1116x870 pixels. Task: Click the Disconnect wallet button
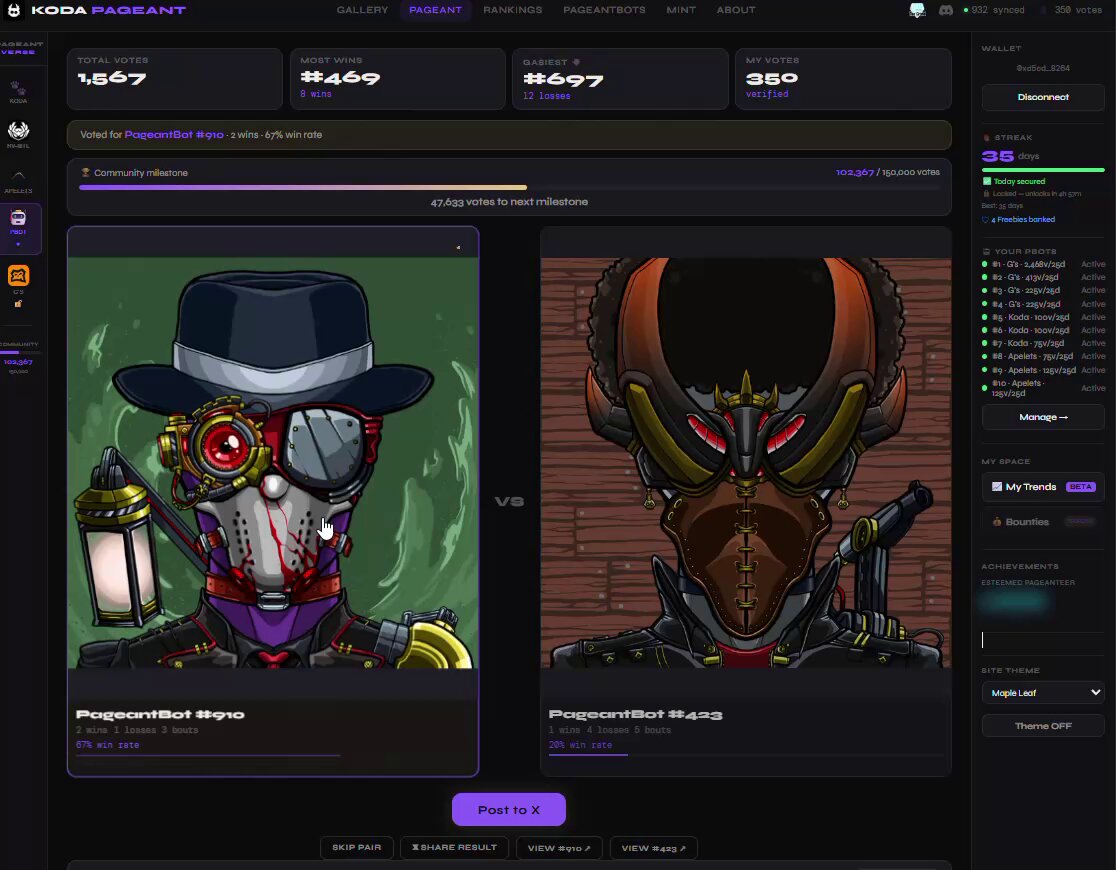[x=1043, y=97]
